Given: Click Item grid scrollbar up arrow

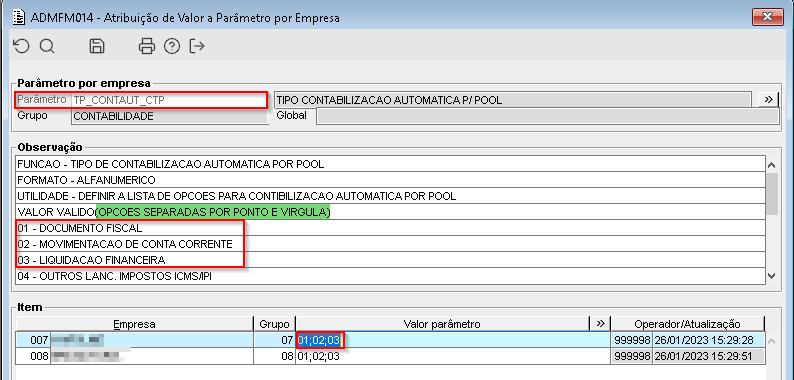Looking at the screenshot, I should pyautogui.click(x=772, y=341).
